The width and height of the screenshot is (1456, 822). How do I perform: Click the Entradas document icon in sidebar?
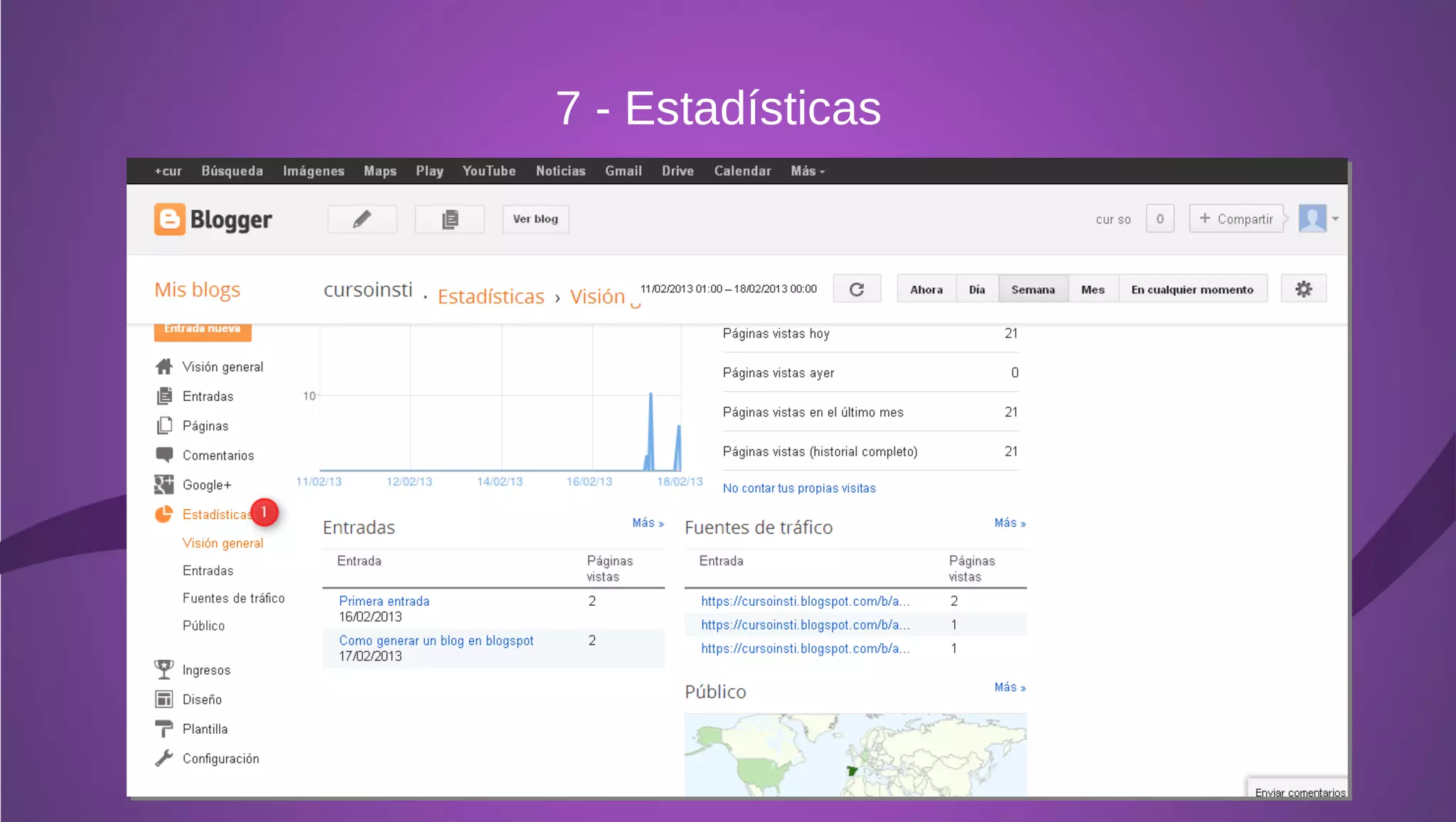click(x=164, y=396)
